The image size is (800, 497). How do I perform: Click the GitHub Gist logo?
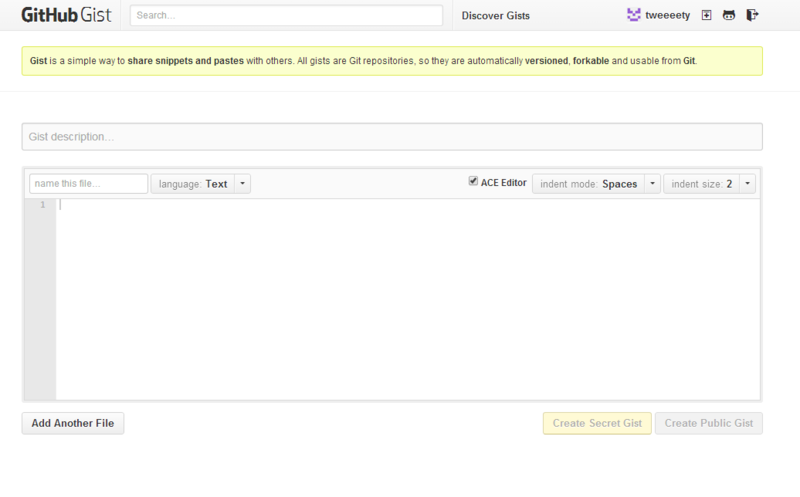66,15
